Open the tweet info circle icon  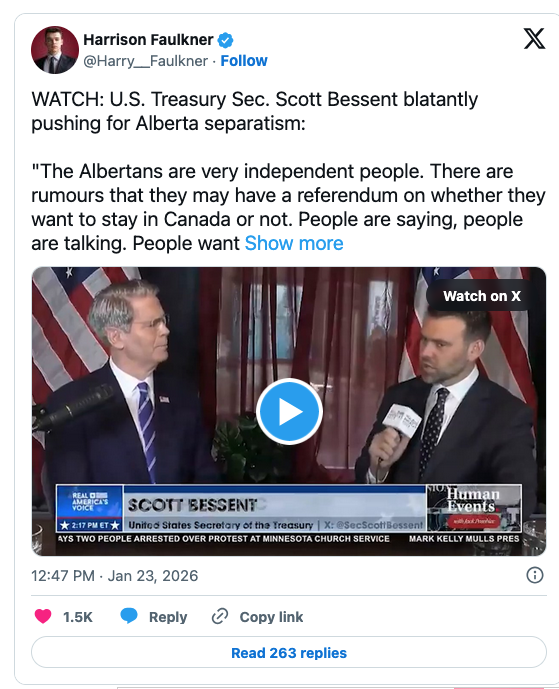coord(535,575)
